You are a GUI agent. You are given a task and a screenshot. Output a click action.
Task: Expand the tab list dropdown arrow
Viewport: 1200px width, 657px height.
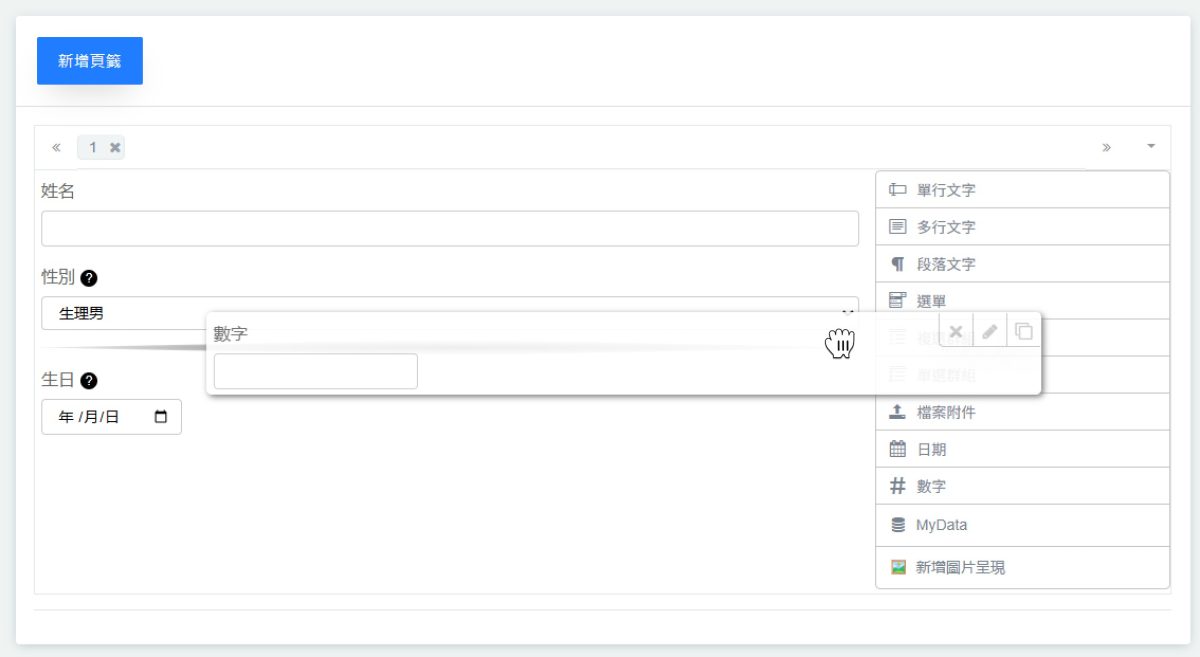click(1151, 147)
